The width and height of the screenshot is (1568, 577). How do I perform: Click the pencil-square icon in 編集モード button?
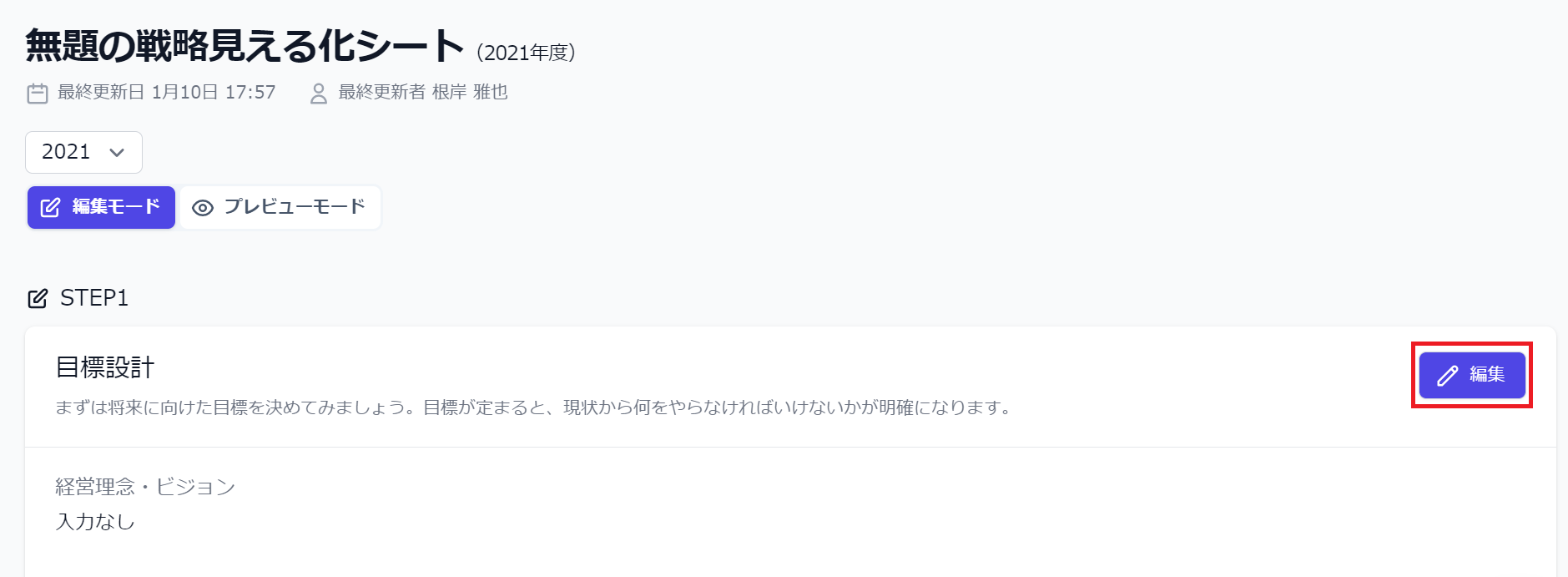pos(50,208)
